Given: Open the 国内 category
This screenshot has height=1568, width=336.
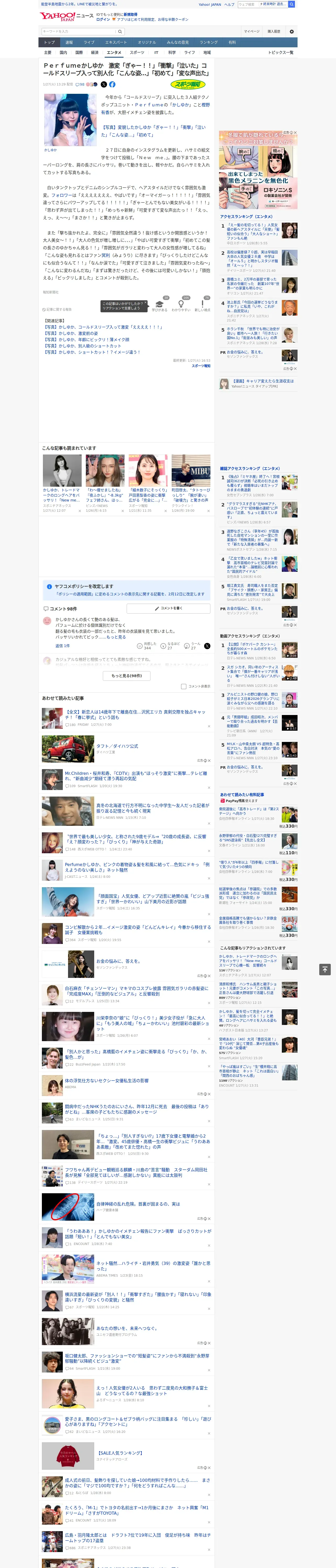Looking at the screenshot, I should coord(63,52).
